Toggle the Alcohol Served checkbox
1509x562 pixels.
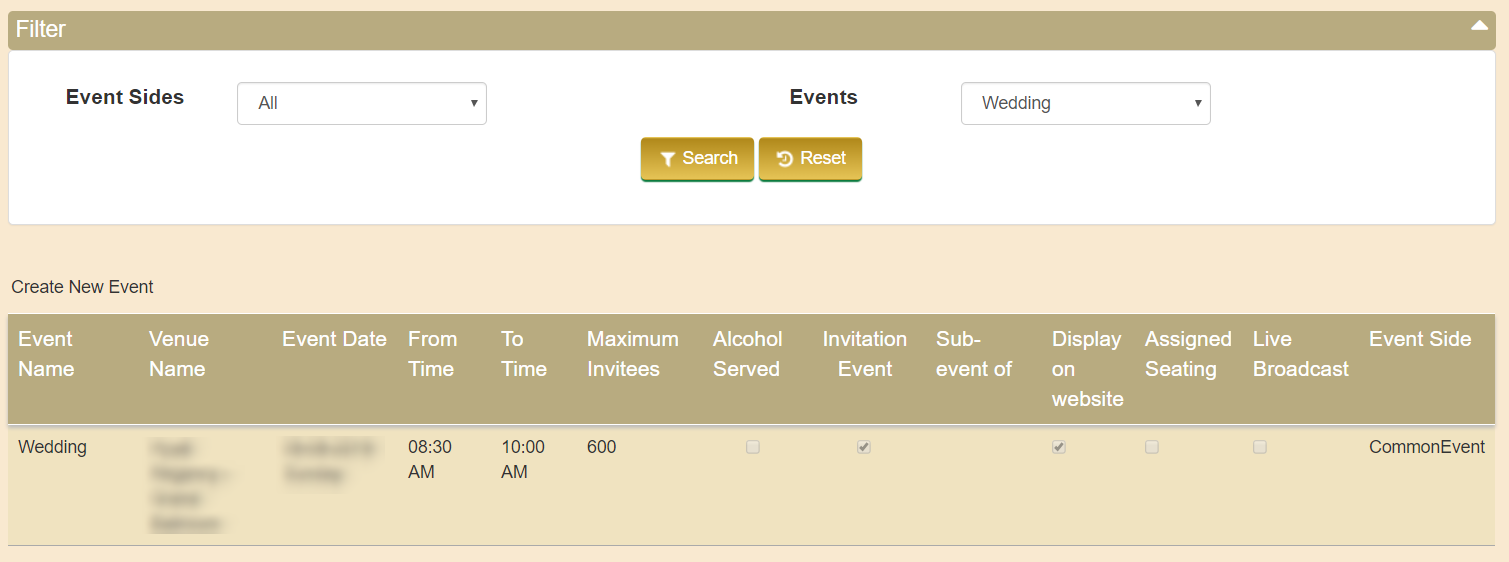(753, 447)
